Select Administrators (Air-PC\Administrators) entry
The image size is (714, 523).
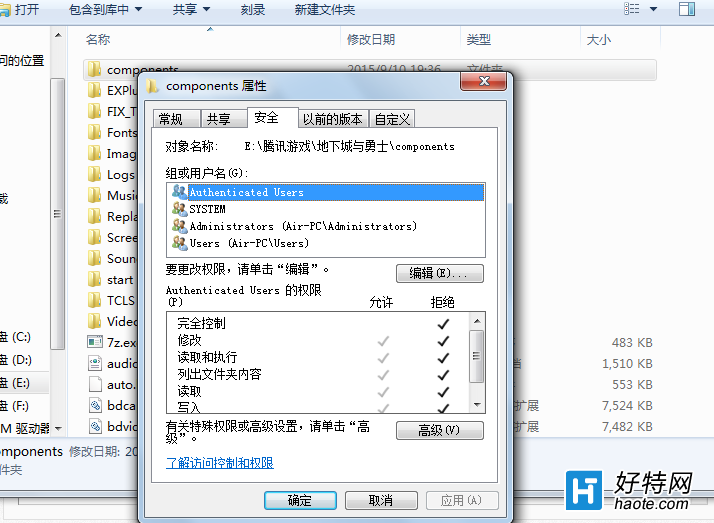pos(303,226)
